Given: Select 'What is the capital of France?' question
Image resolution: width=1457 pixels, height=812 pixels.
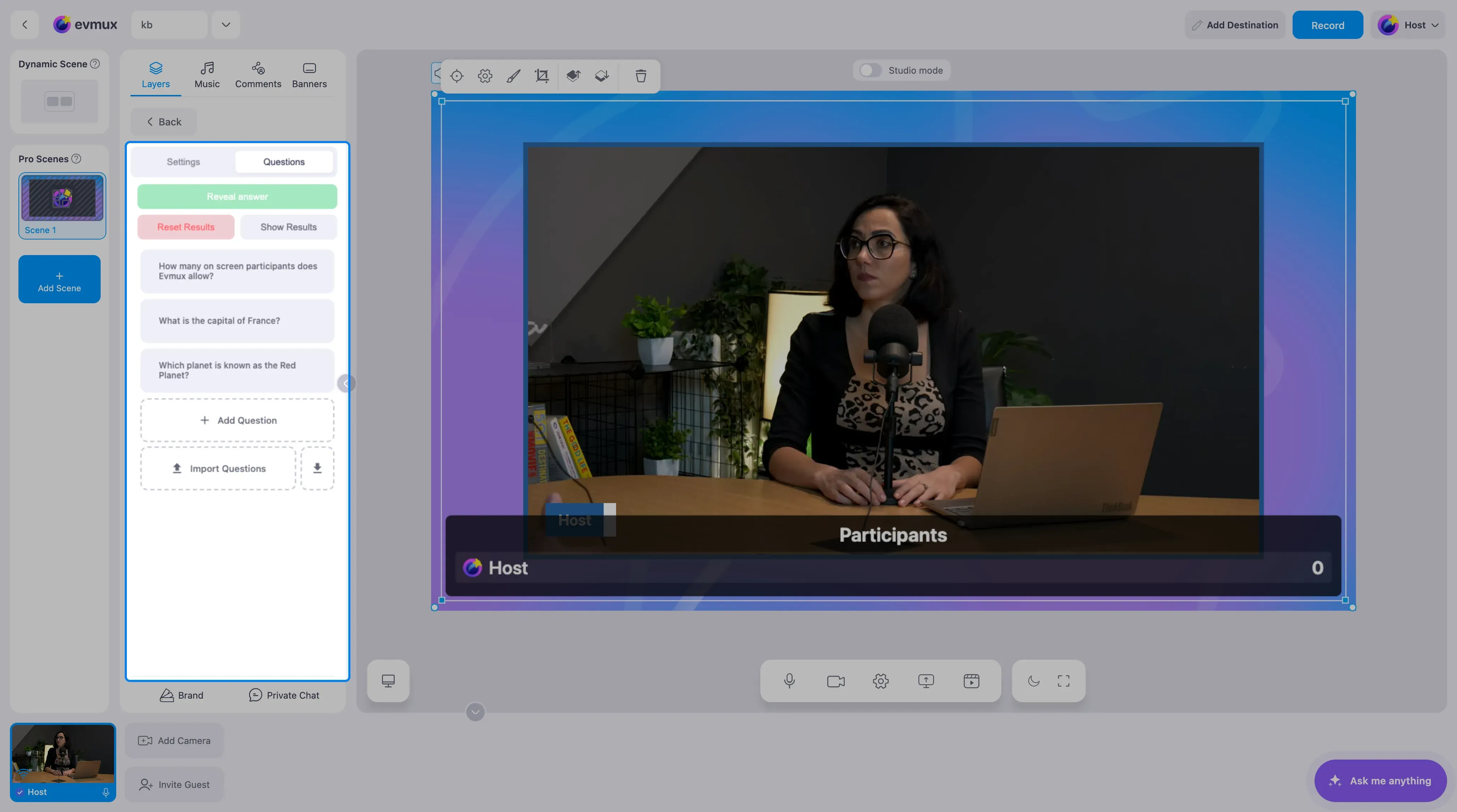Looking at the screenshot, I should click(237, 321).
